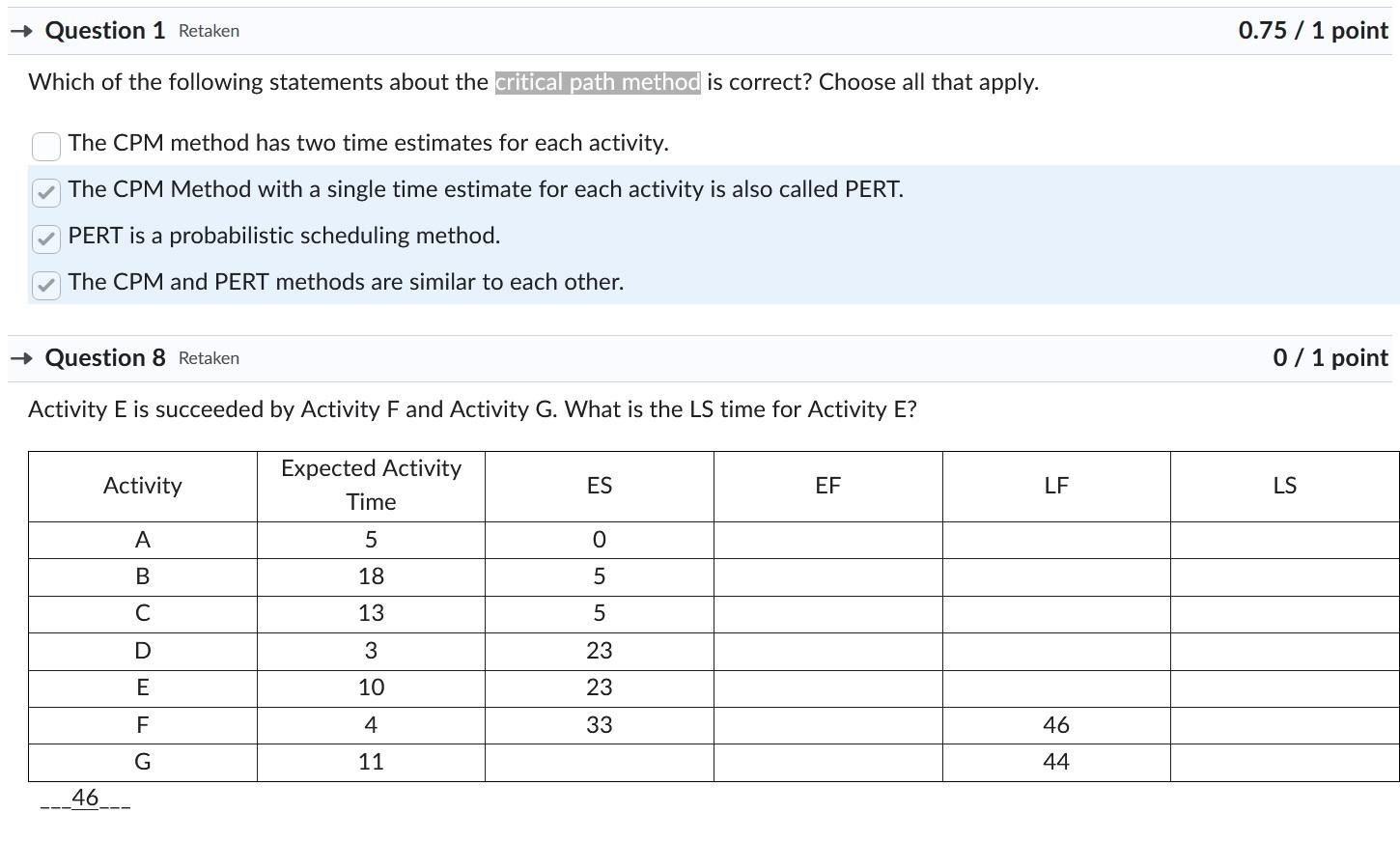Click the Retaken label next to Question 8

pyautogui.click(x=208, y=358)
